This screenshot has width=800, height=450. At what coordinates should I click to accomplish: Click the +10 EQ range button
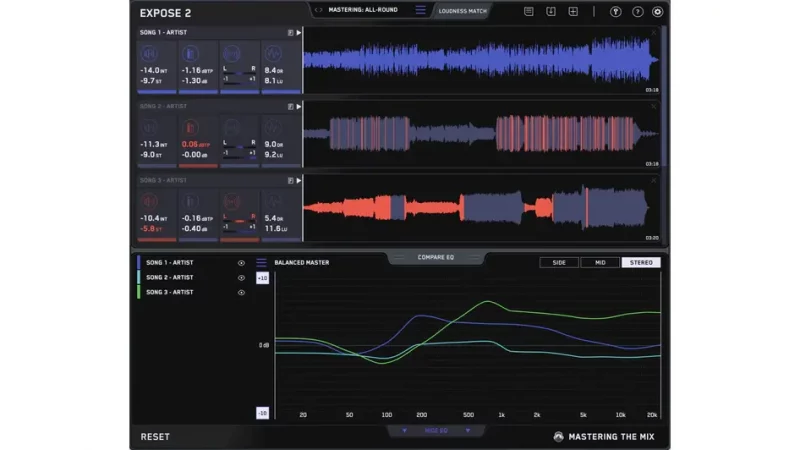(x=262, y=278)
